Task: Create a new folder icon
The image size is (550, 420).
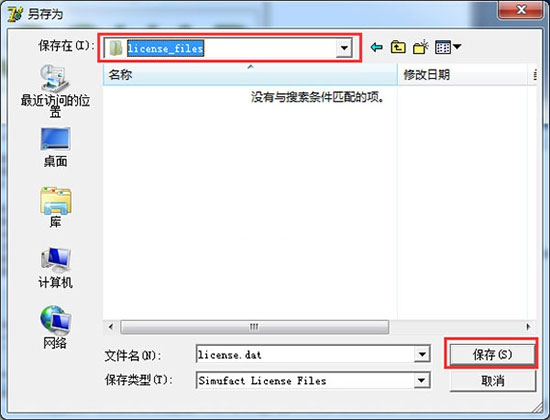Action: point(421,47)
